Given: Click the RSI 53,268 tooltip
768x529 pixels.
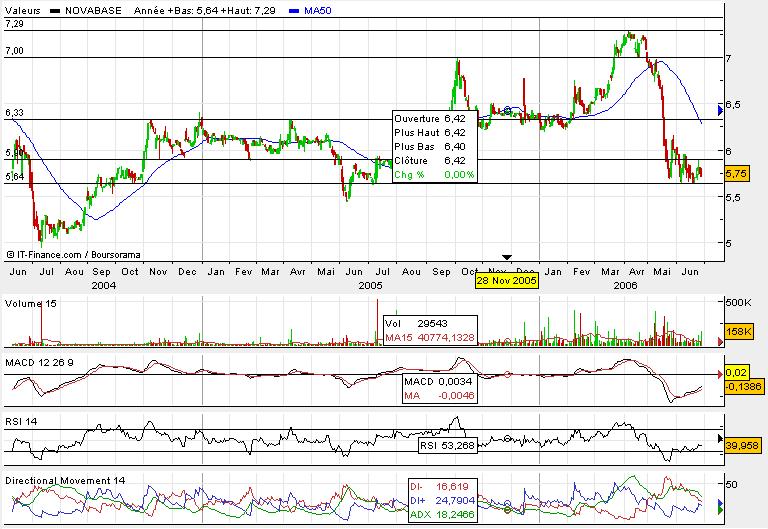Looking at the screenshot, I should click(448, 445).
